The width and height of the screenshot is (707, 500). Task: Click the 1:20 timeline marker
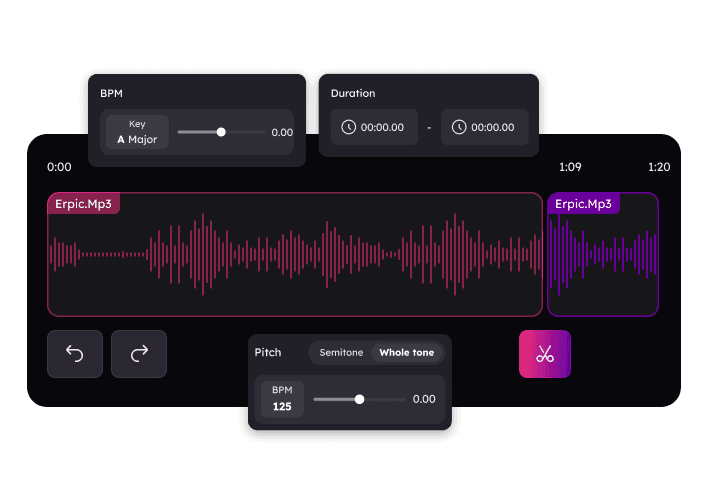(659, 167)
